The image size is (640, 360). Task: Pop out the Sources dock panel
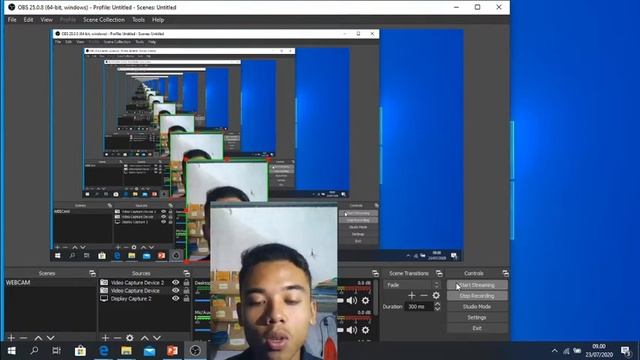coord(187,273)
